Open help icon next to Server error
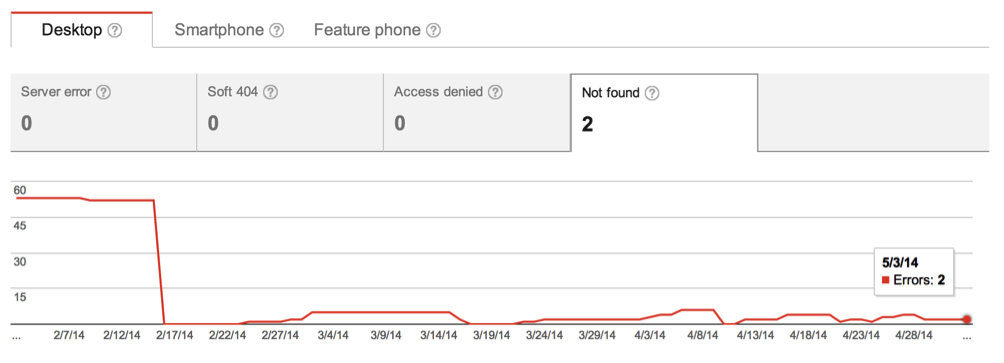This screenshot has width=1004, height=363. pyautogui.click(x=103, y=92)
